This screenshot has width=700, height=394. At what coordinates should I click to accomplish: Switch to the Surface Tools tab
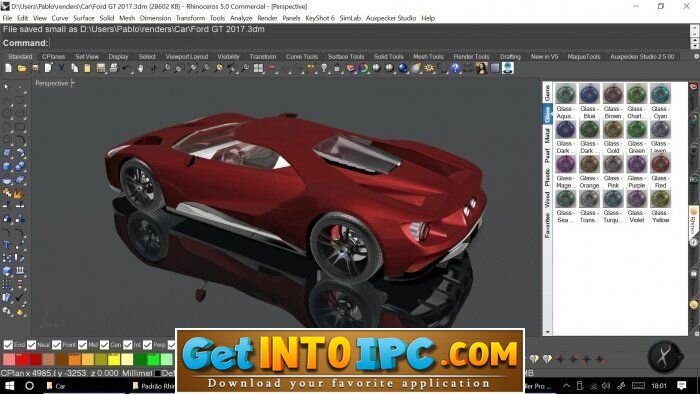[346, 57]
